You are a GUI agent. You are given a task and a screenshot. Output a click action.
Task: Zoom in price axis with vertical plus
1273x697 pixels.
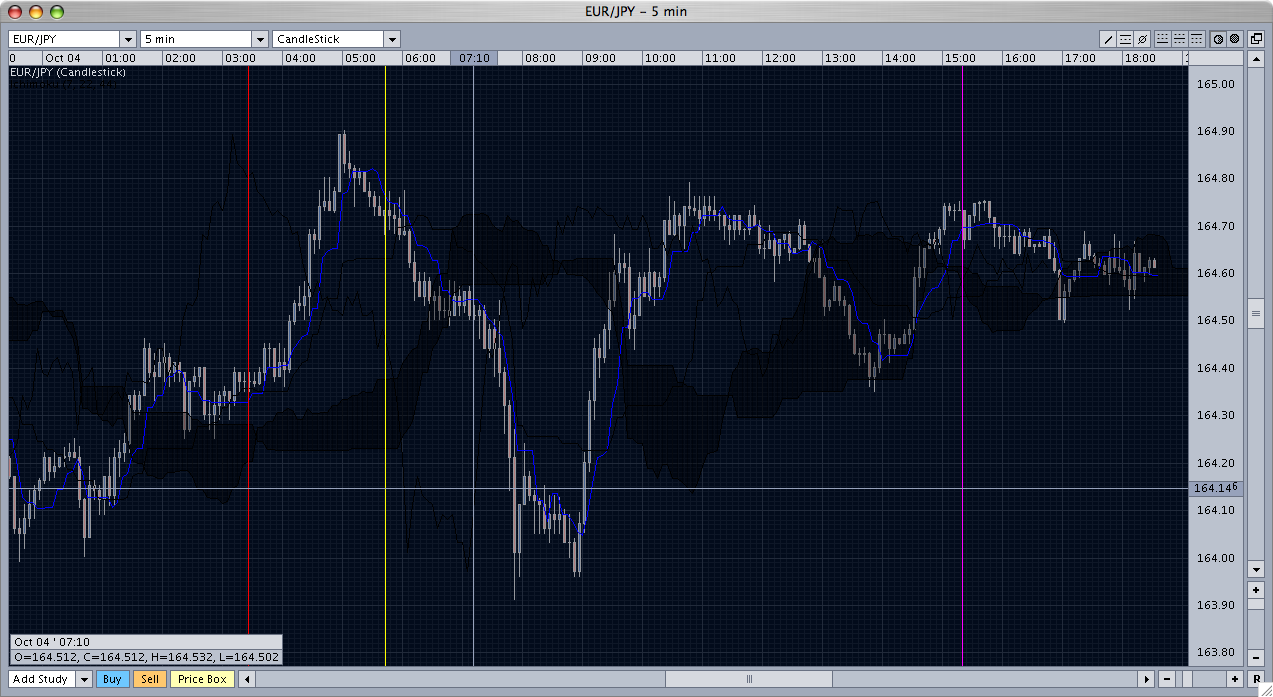coord(1256,590)
